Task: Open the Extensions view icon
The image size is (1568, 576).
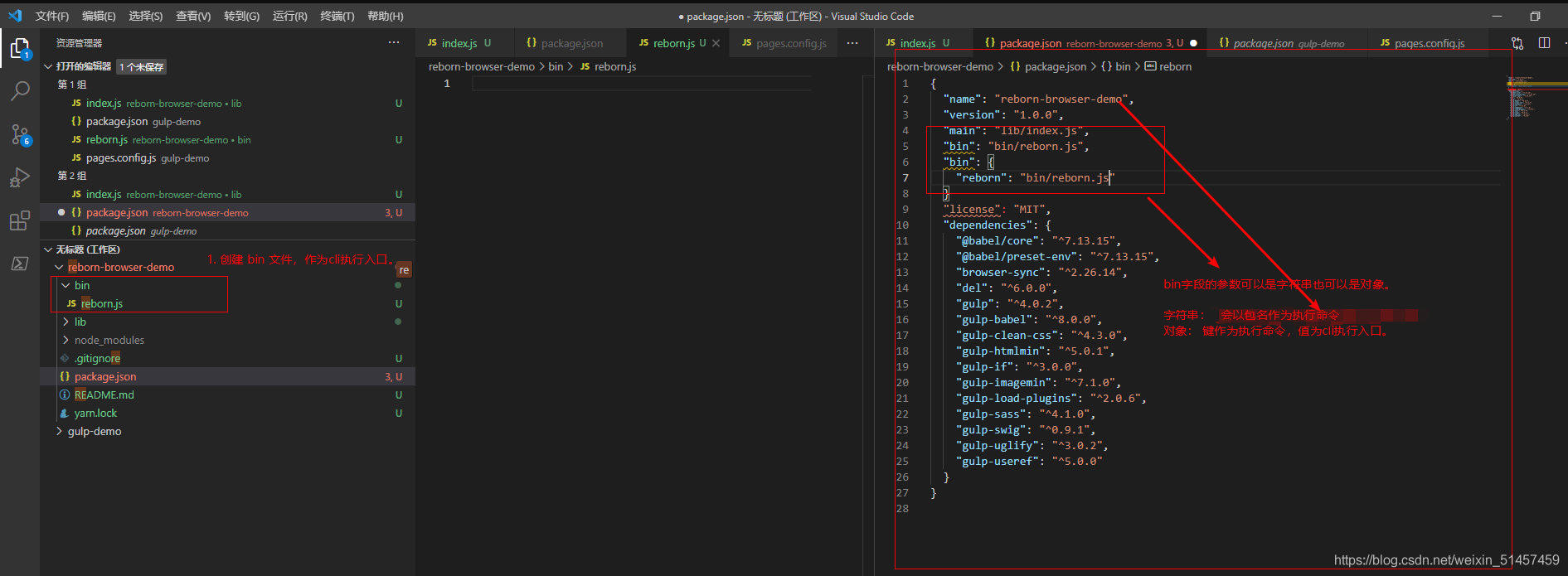Action: coord(20,220)
